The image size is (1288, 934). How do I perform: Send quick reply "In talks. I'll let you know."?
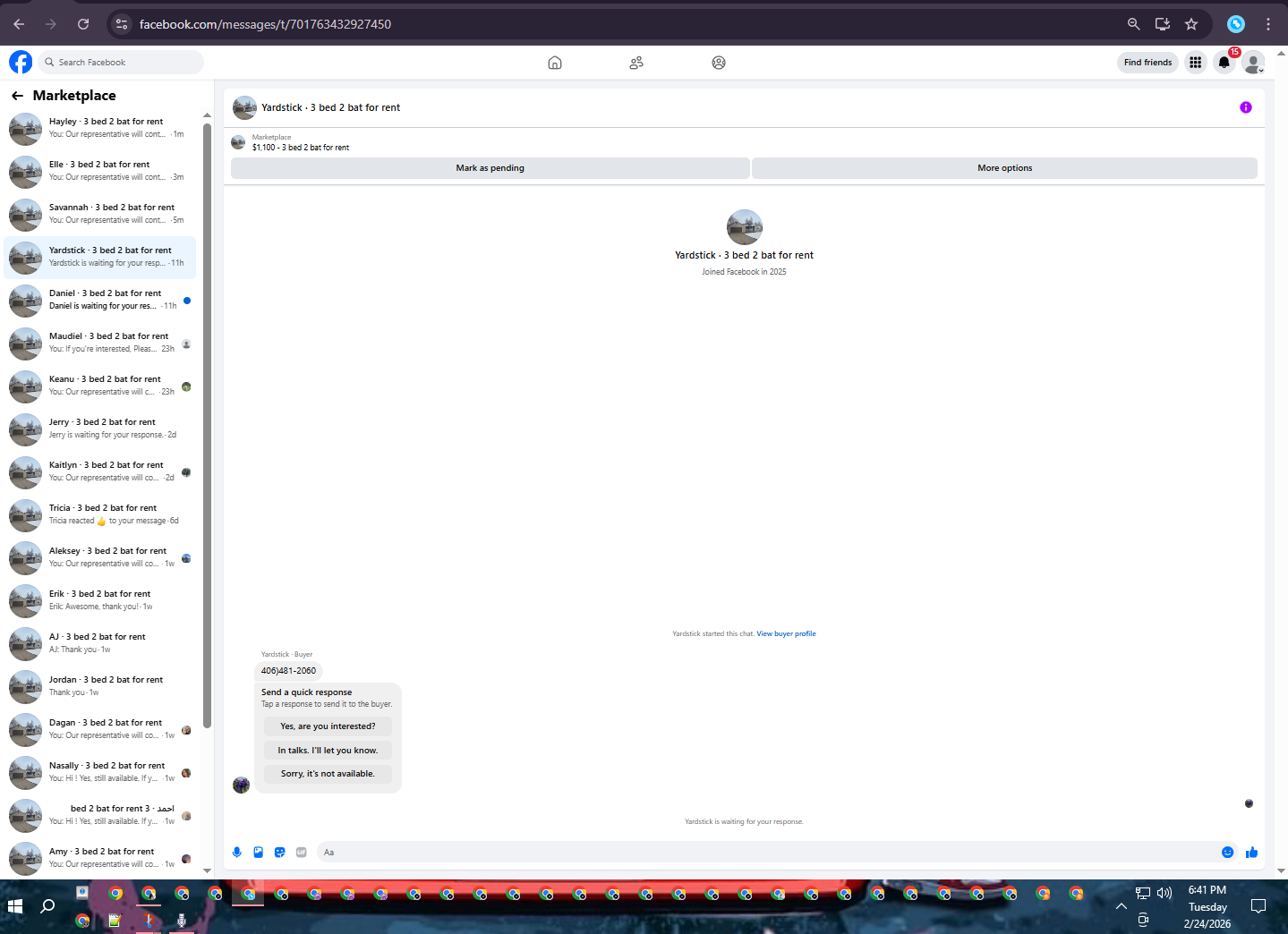(328, 751)
